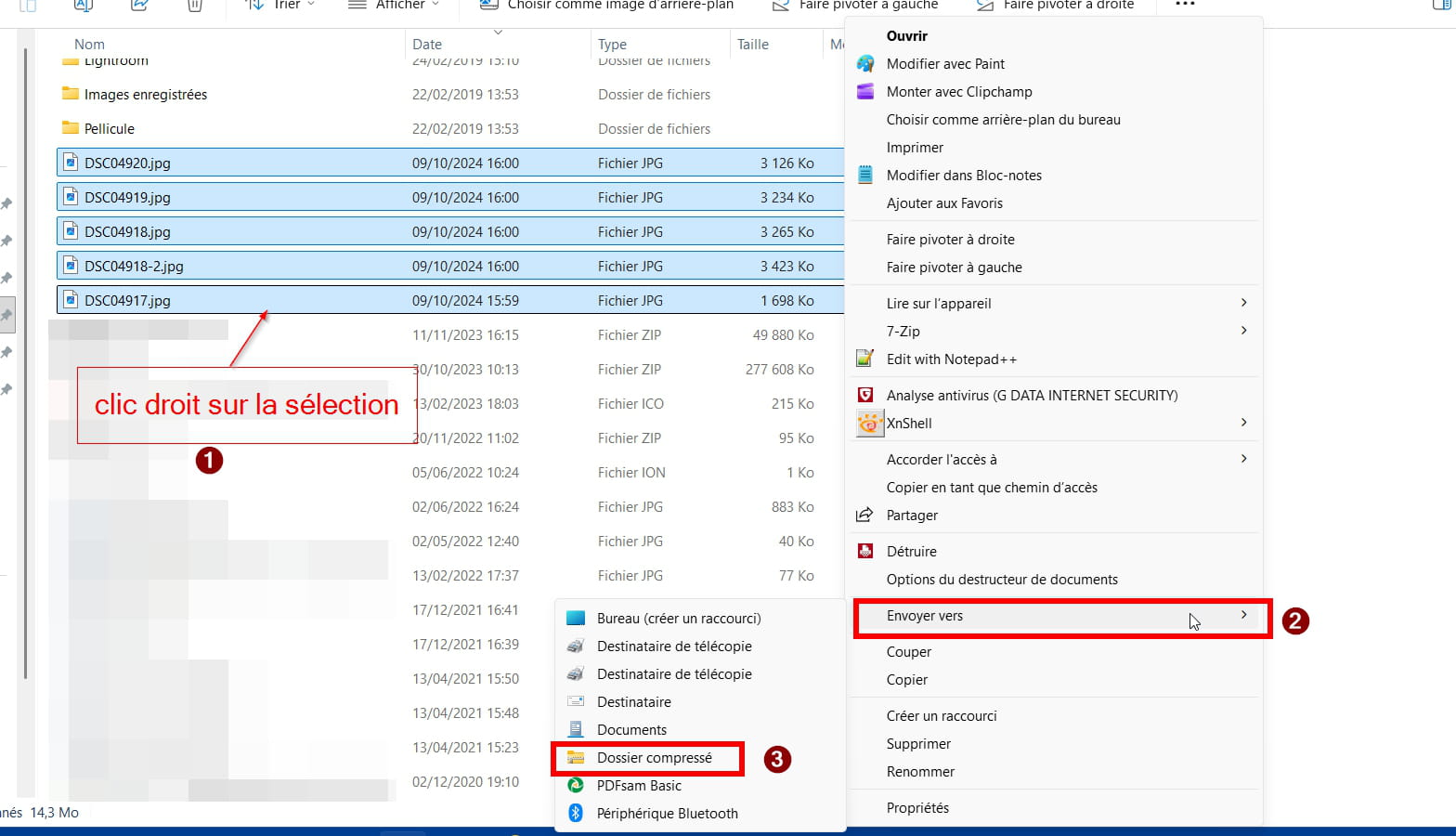This screenshot has width=1456, height=836.
Task: Select Propriétés from the context menu
Action: click(x=917, y=808)
